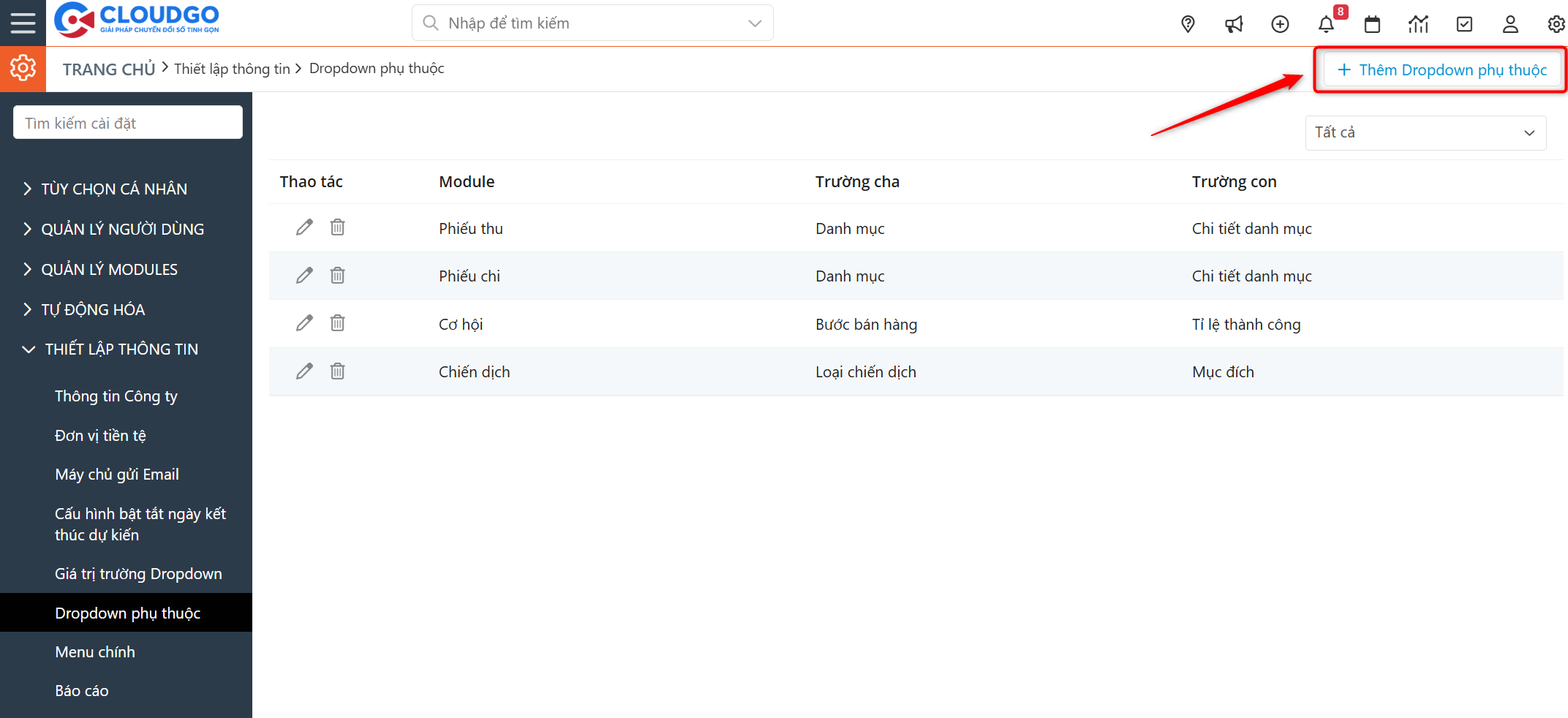
Task: Delete the Chiến dịch dependency row
Action: pos(337,371)
